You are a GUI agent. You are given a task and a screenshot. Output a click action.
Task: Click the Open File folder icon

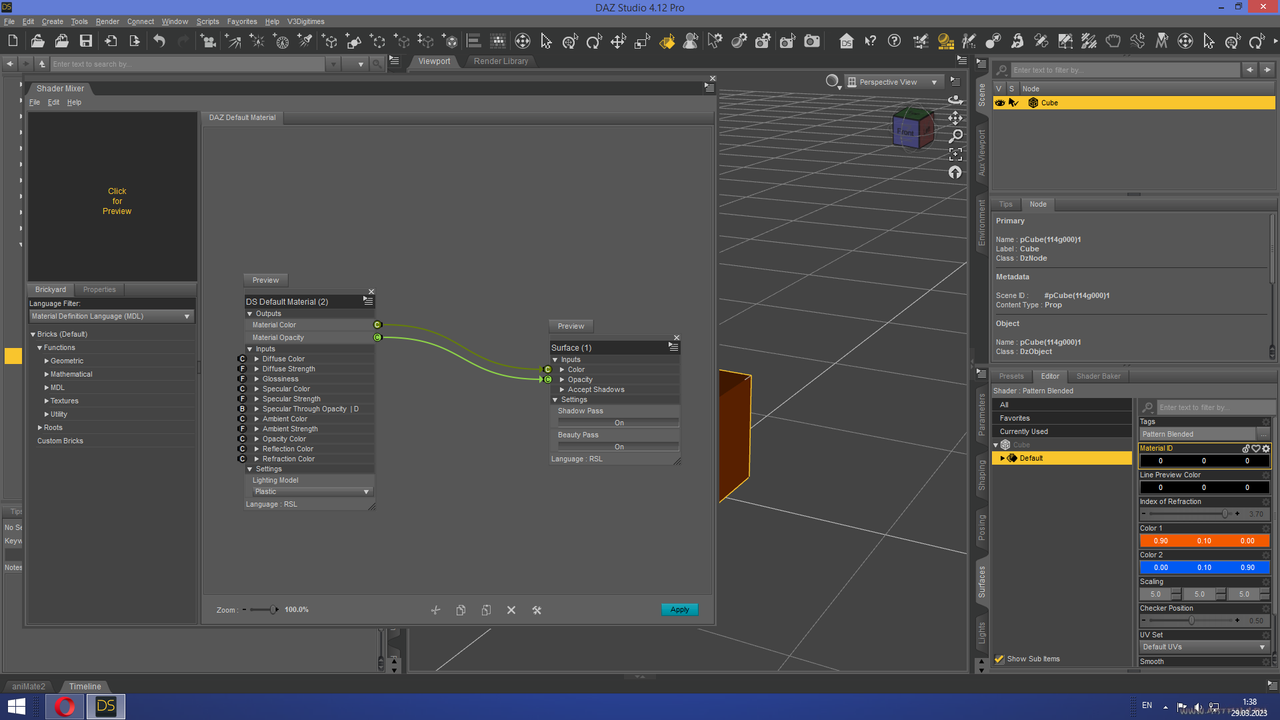(x=37, y=41)
